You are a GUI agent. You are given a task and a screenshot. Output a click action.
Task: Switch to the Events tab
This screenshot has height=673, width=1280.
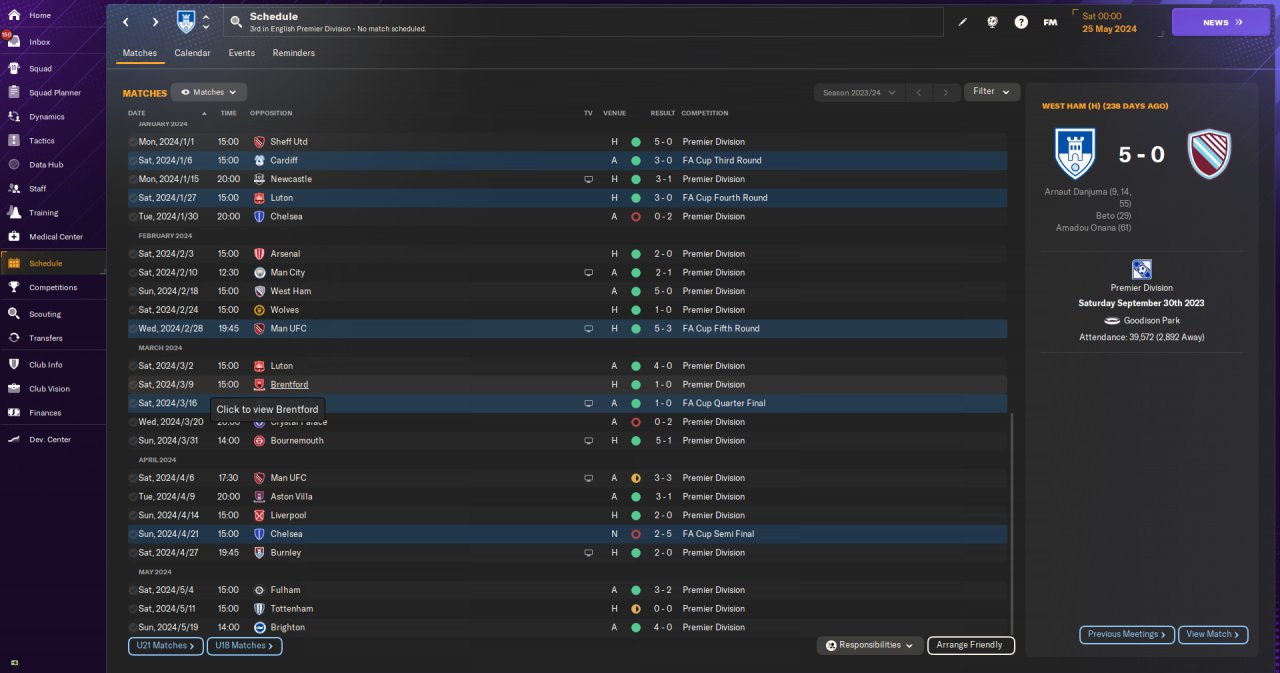tap(241, 53)
